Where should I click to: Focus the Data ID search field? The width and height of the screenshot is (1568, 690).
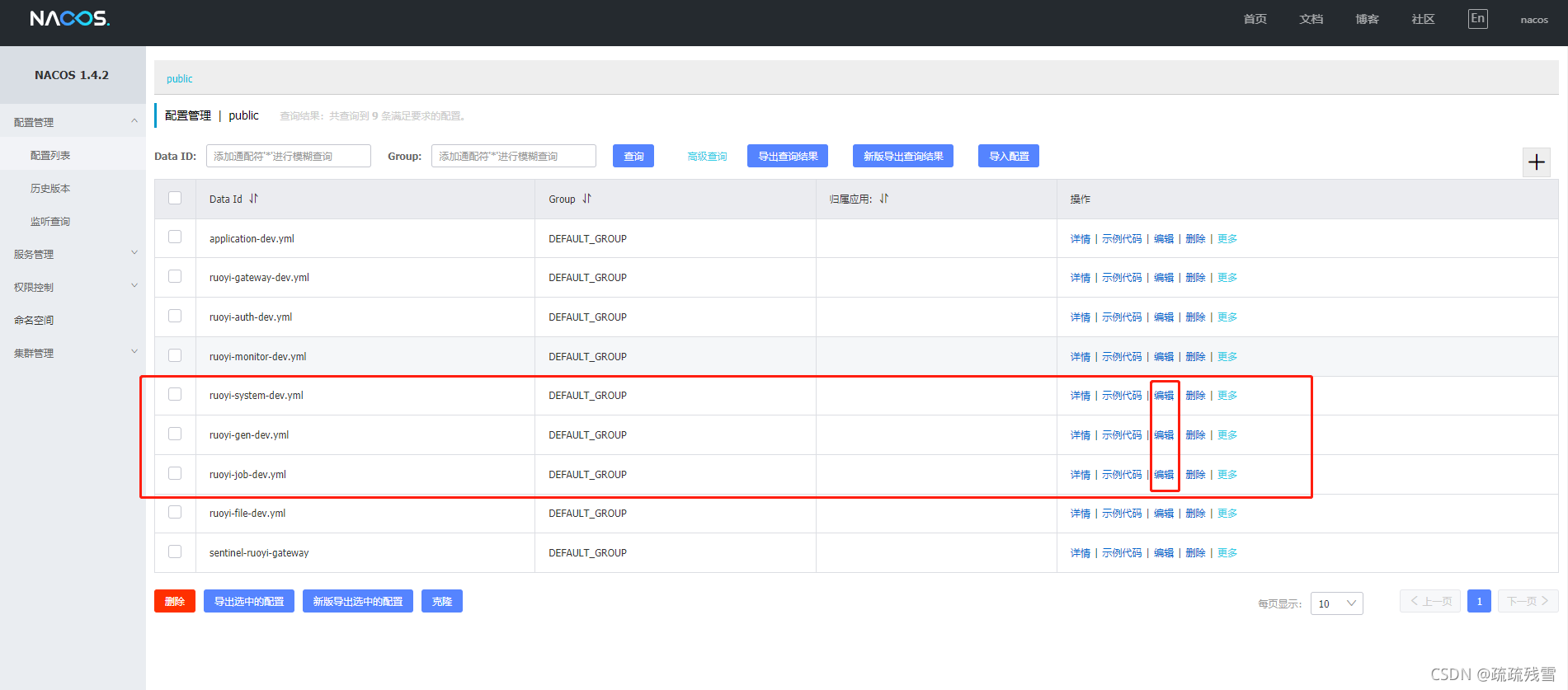tap(289, 156)
